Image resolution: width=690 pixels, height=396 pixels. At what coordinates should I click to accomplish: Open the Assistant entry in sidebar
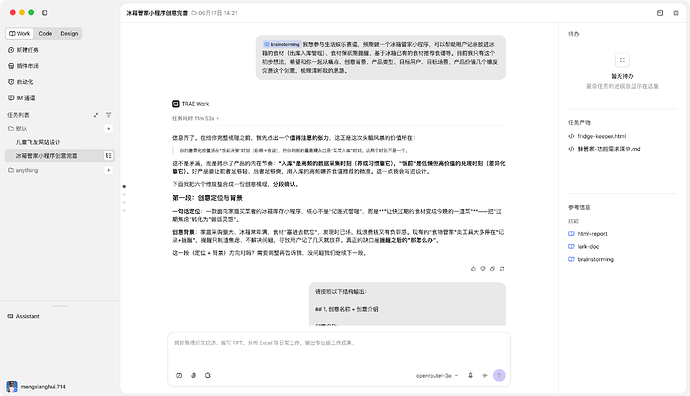[x=24, y=316]
